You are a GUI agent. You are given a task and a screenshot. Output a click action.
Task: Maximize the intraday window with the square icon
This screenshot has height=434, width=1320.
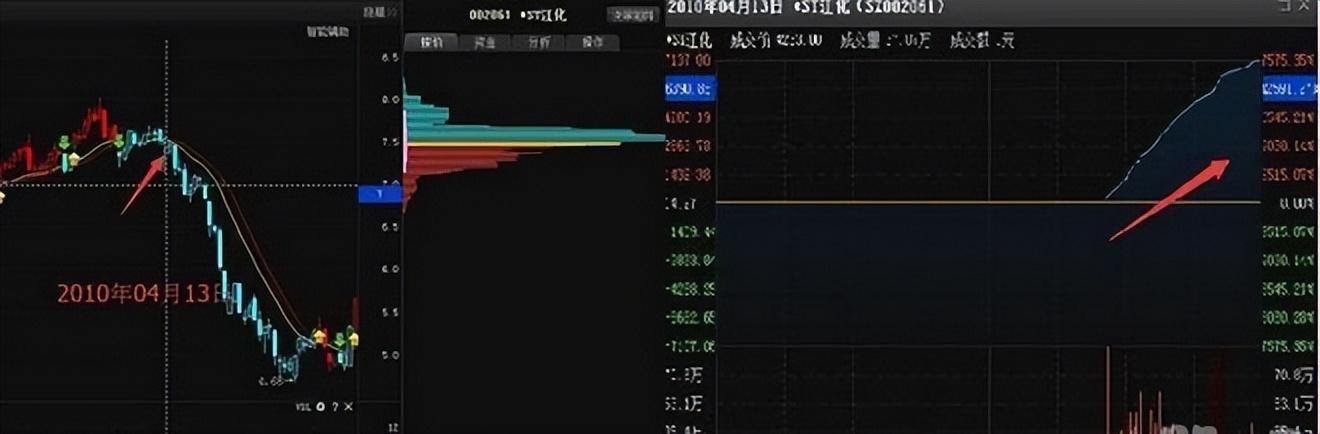pos(1286,6)
